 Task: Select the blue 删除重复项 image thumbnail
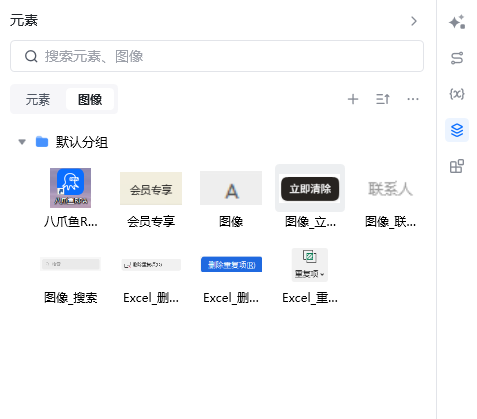coord(231,264)
